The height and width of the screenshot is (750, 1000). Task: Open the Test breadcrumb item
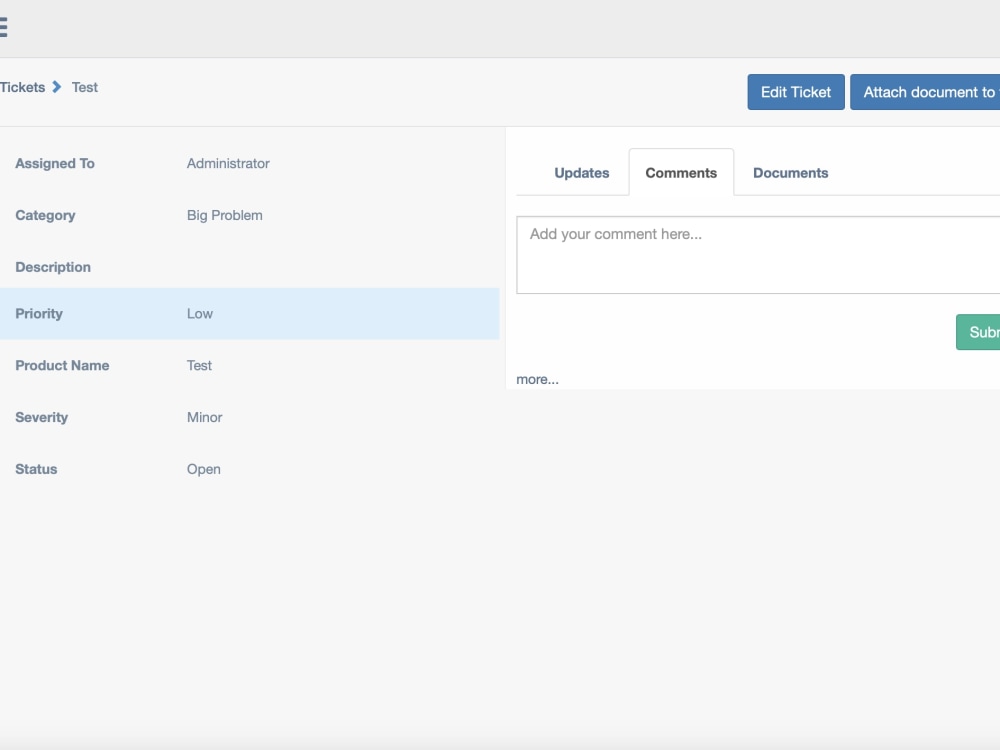pos(85,87)
